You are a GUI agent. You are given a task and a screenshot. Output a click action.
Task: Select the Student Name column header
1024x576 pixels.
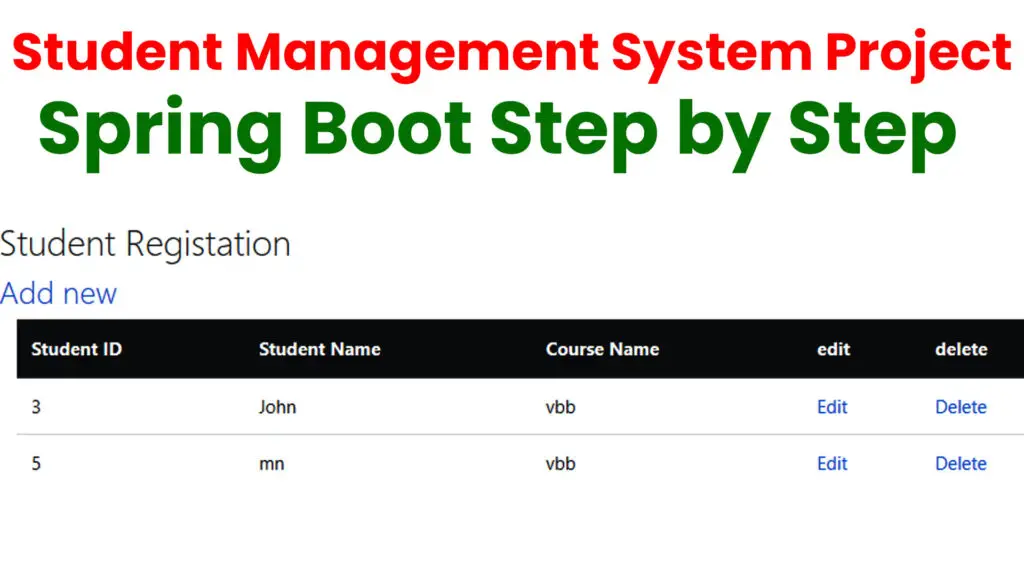click(x=320, y=349)
